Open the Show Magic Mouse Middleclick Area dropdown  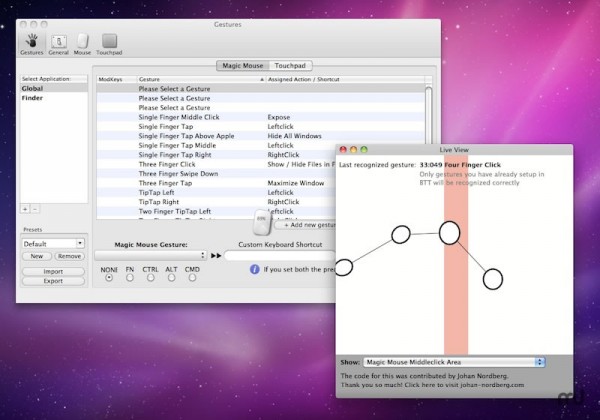coord(454,362)
